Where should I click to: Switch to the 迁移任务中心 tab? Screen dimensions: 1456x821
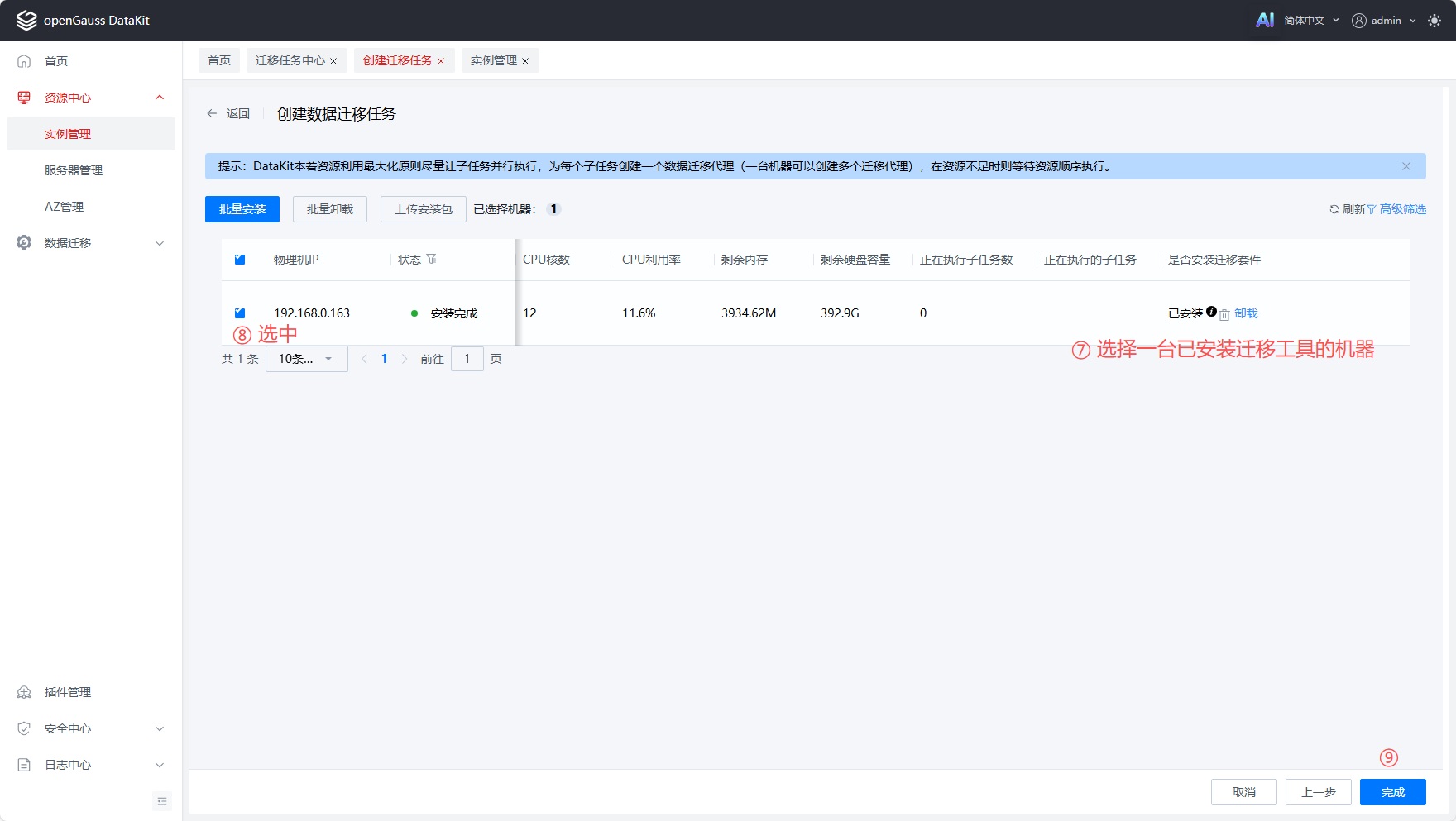pos(290,60)
